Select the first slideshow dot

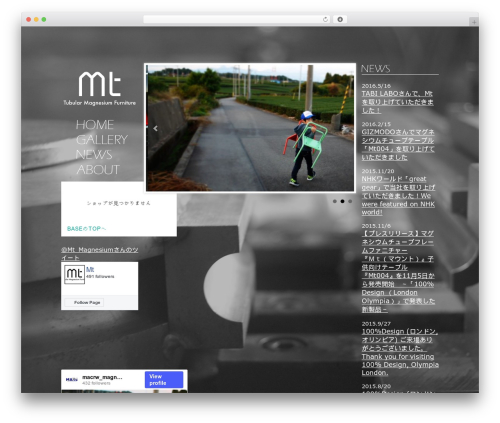(x=335, y=201)
